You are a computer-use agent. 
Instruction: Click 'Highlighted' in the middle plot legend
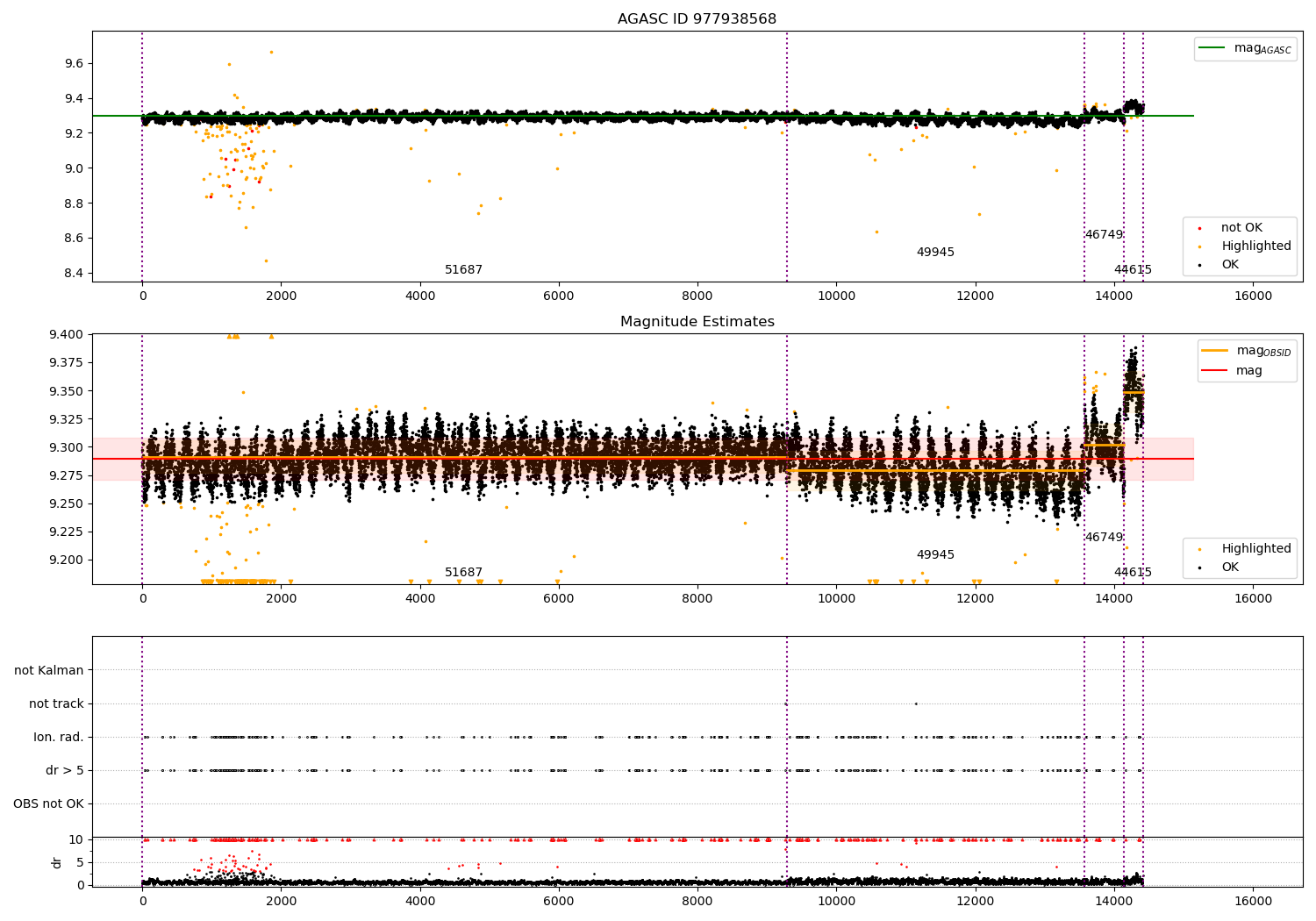click(x=1255, y=549)
